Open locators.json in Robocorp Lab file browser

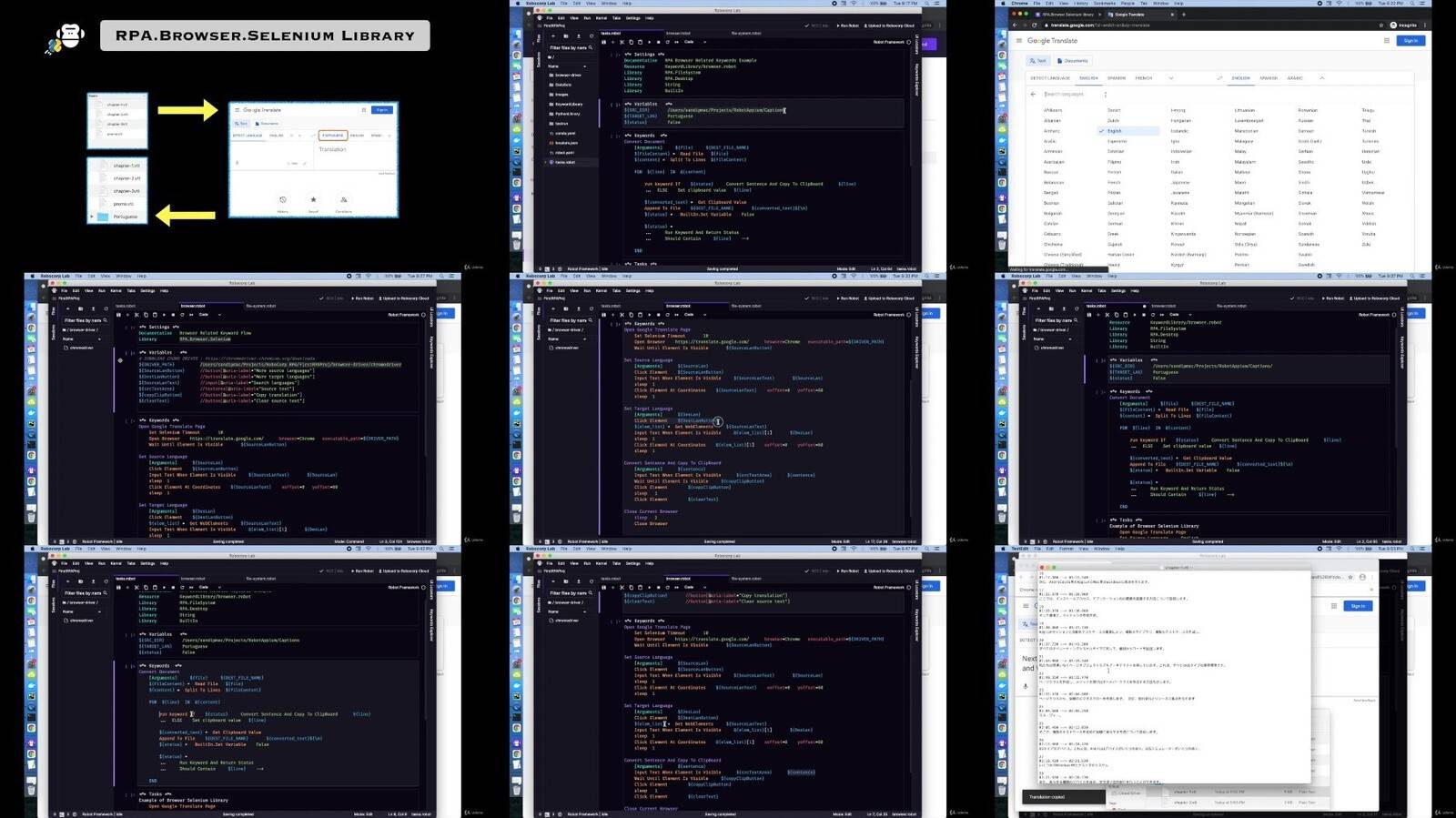click(x=563, y=143)
